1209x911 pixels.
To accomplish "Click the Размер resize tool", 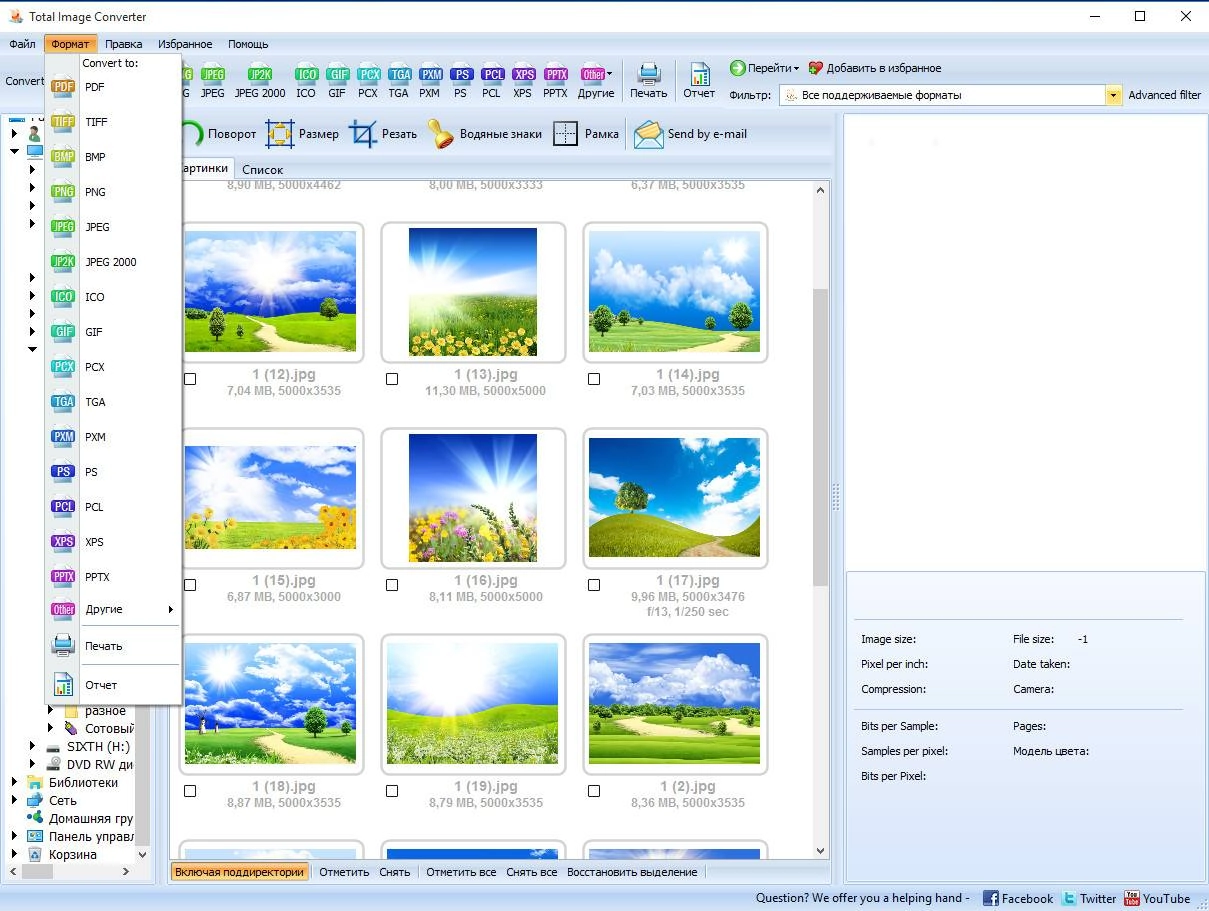I will point(302,134).
